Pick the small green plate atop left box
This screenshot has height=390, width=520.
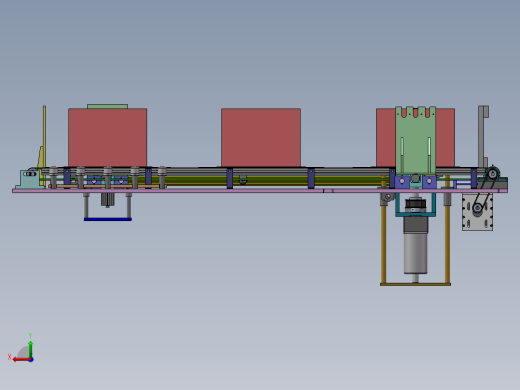[x=107, y=106]
